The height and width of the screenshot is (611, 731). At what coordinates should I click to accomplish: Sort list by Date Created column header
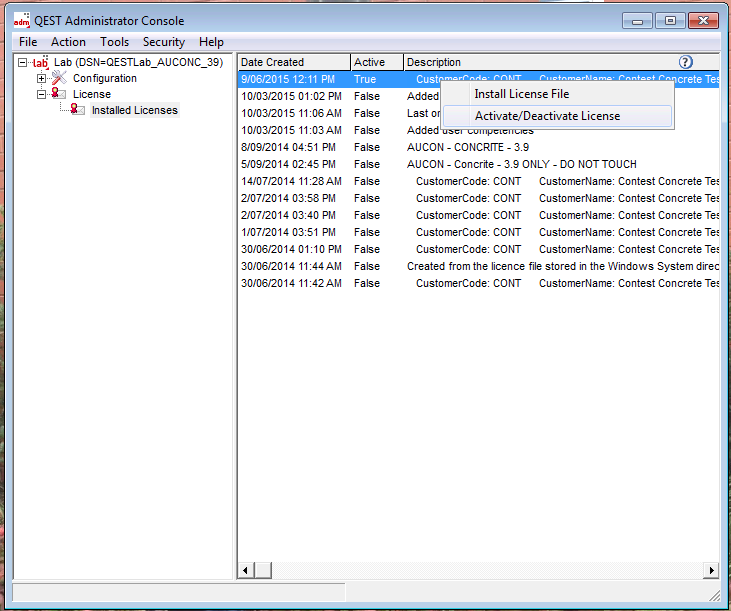click(294, 62)
